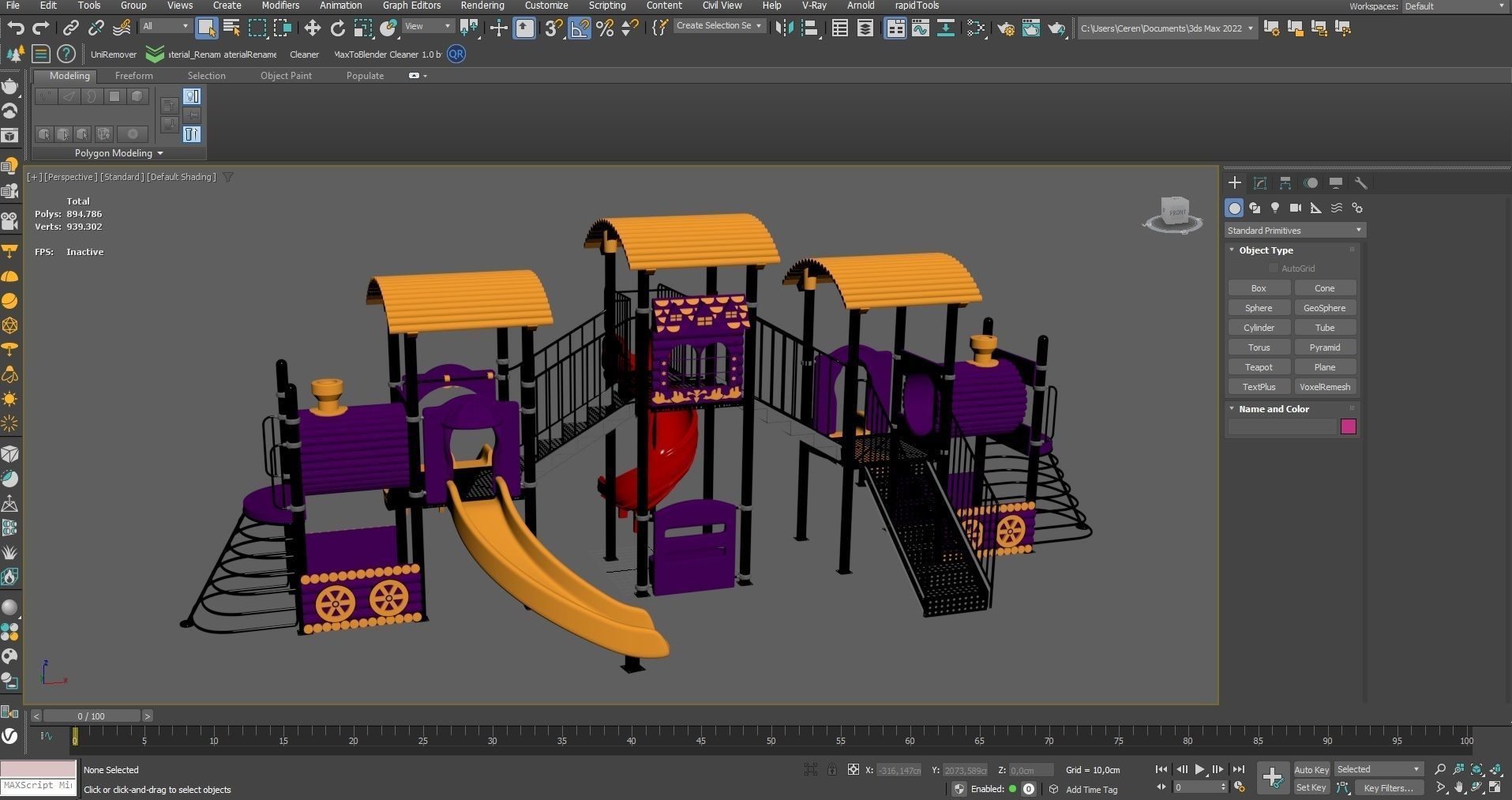1512x800 pixels.
Task: Choose the Select and Rotate tool
Action: click(x=338, y=28)
